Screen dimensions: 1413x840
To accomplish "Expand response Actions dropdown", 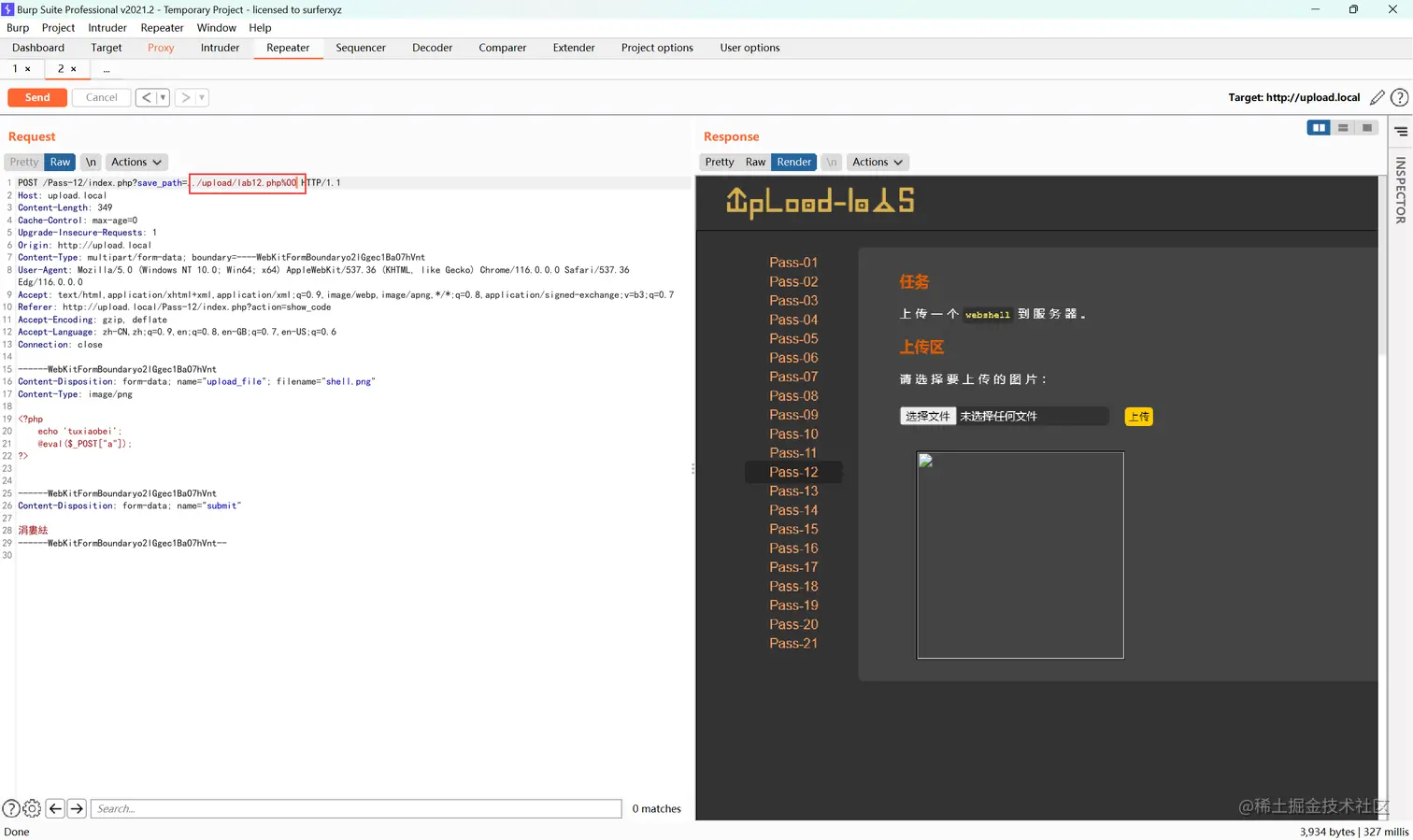I will pos(878,162).
